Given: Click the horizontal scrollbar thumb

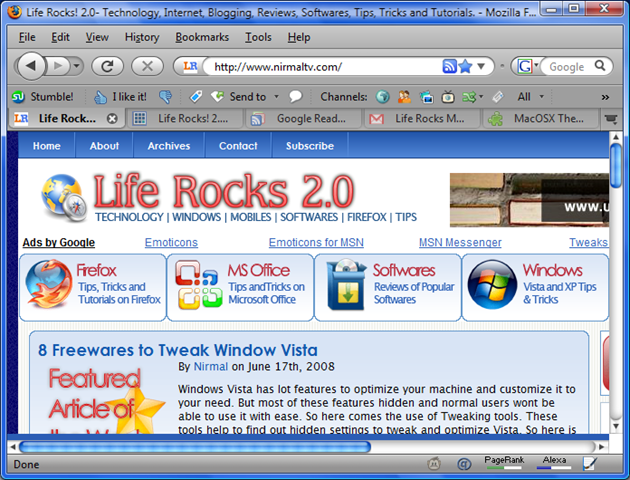Looking at the screenshot, I should (194, 447).
